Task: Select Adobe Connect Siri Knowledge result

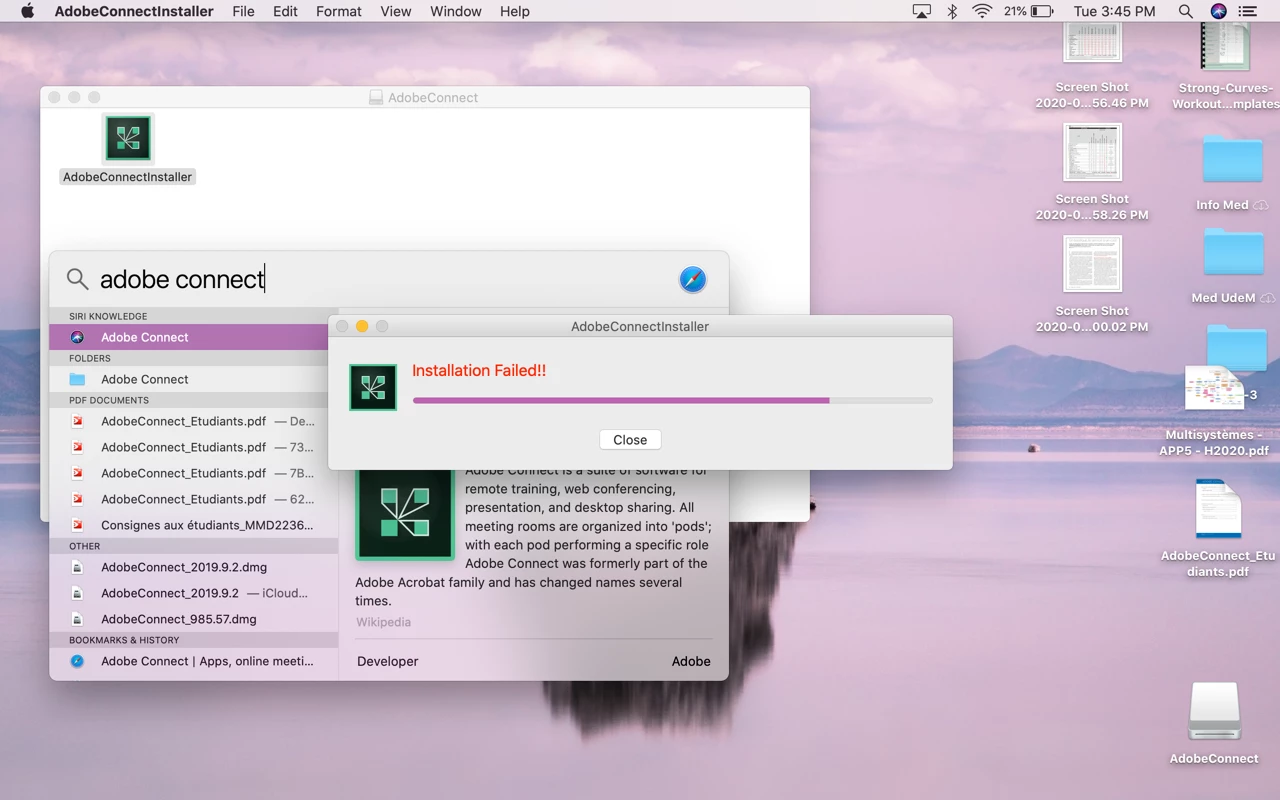Action: tap(194, 337)
